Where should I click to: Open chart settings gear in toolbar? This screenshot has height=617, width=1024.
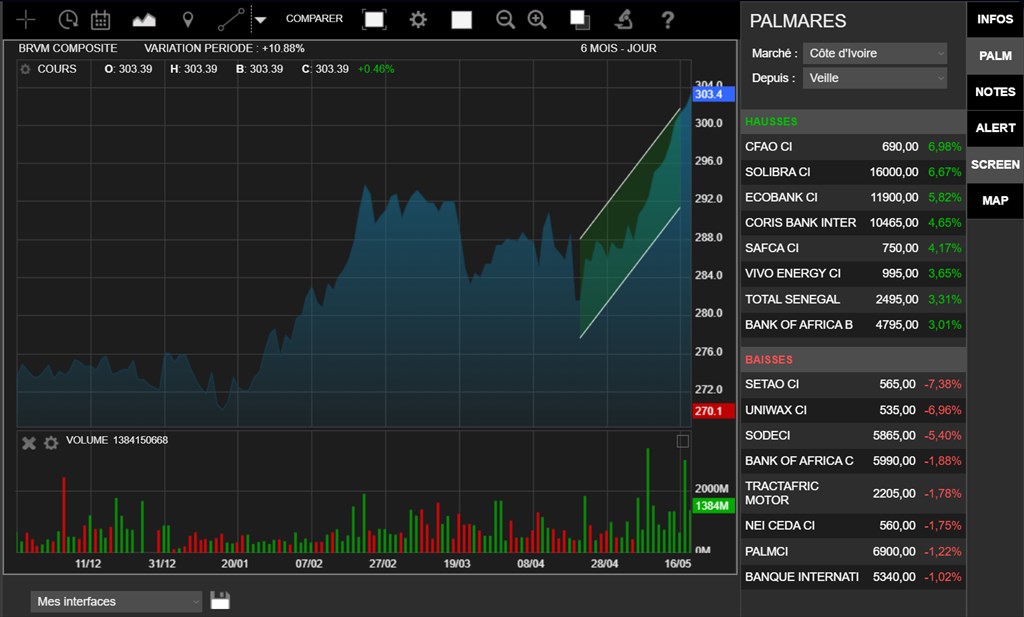pyautogui.click(x=418, y=20)
